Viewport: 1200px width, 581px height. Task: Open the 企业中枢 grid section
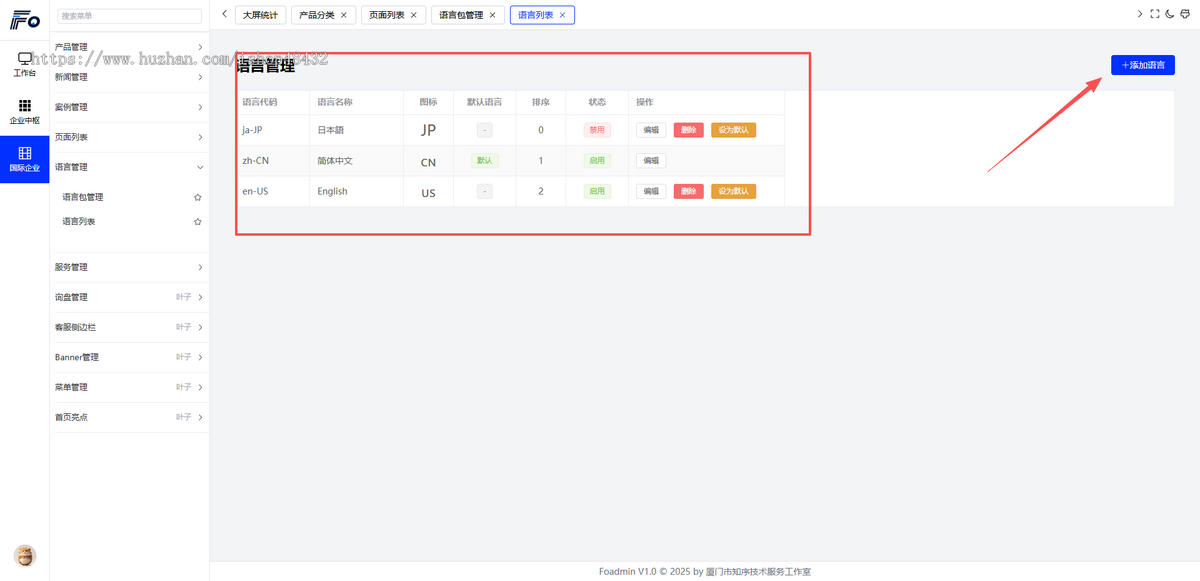(x=25, y=111)
